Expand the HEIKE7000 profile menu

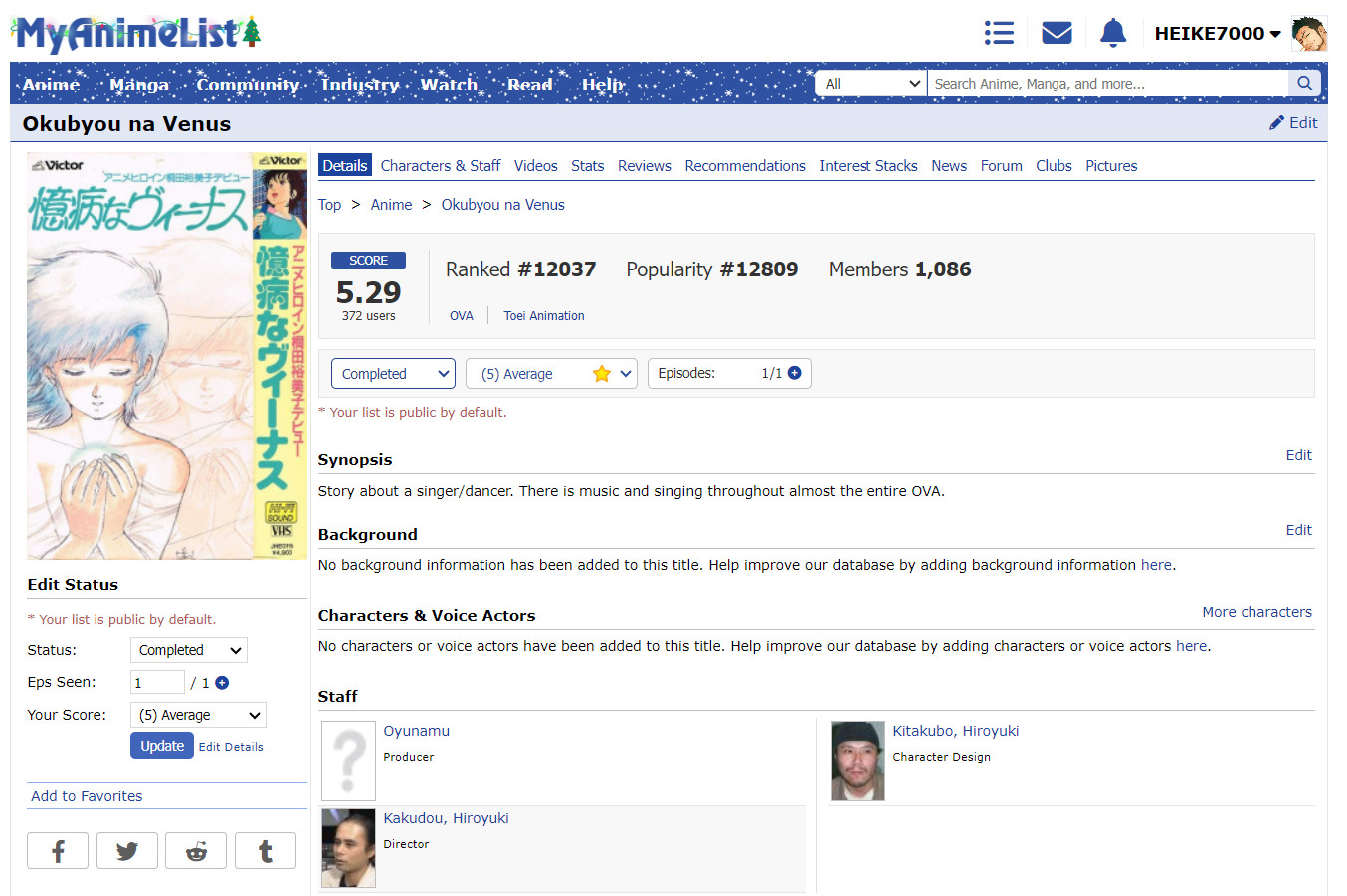1217,34
